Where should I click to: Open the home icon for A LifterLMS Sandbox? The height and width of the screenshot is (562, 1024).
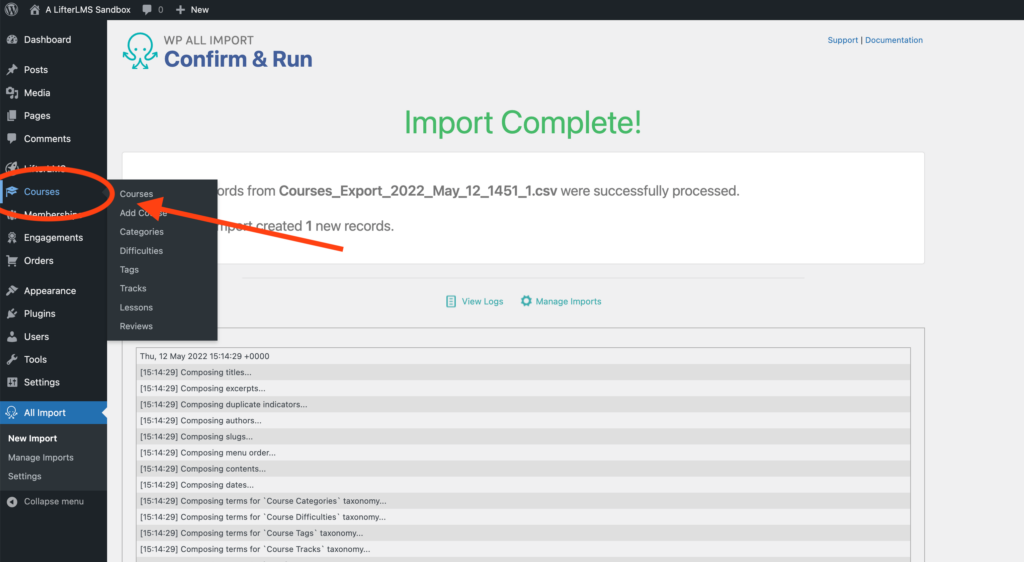click(x=35, y=10)
